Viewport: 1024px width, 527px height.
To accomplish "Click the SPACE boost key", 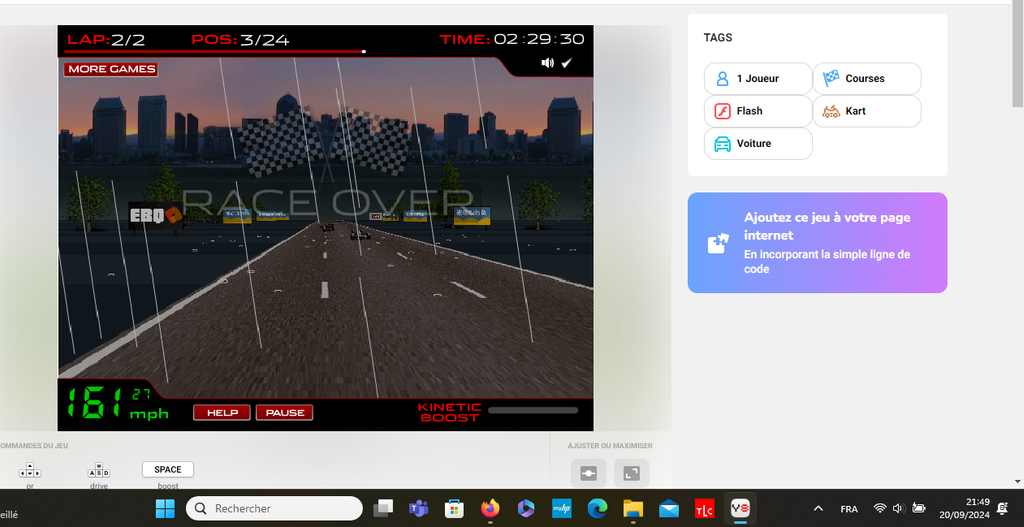I will point(168,470).
